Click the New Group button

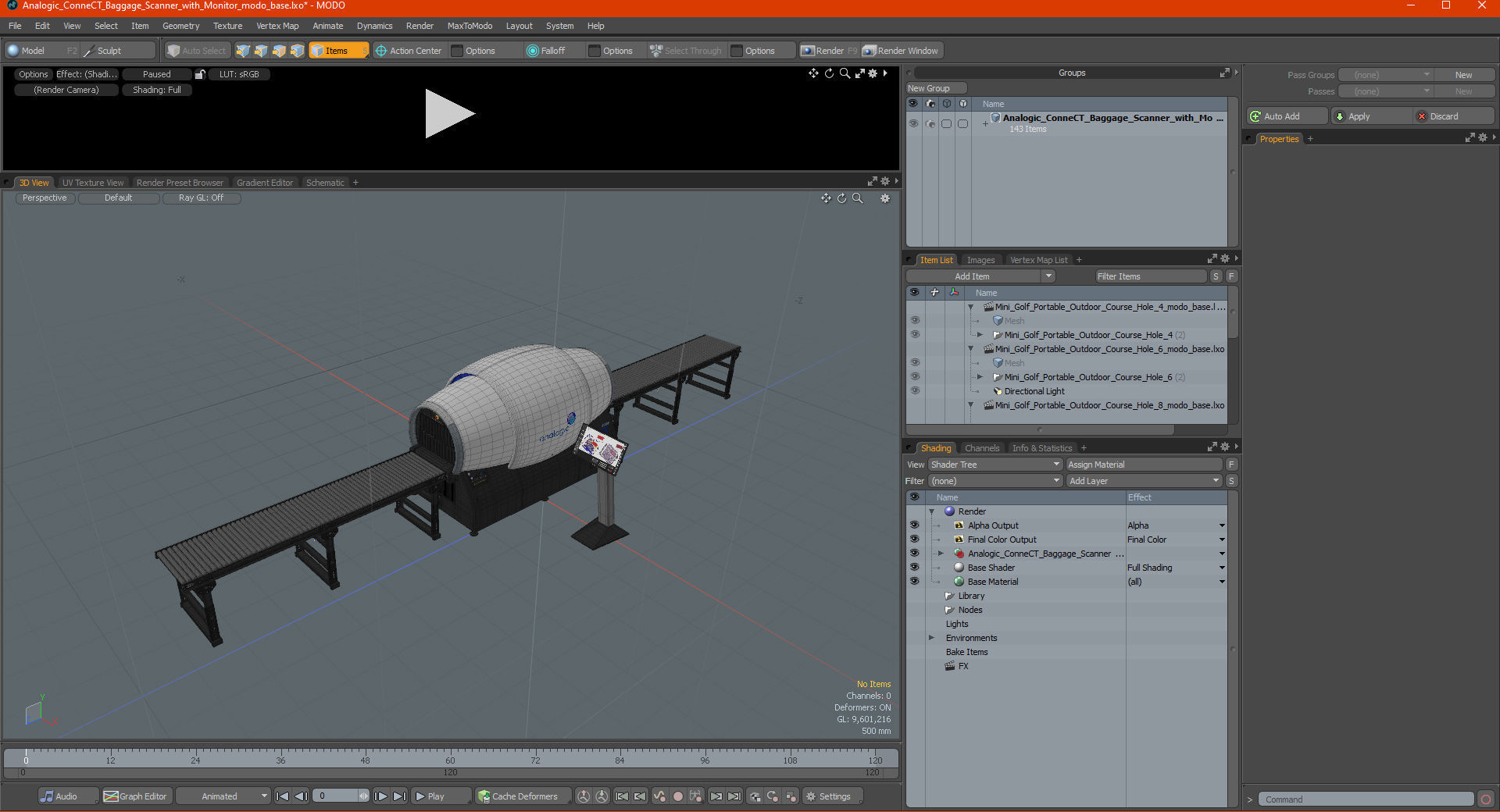[936, 88]
